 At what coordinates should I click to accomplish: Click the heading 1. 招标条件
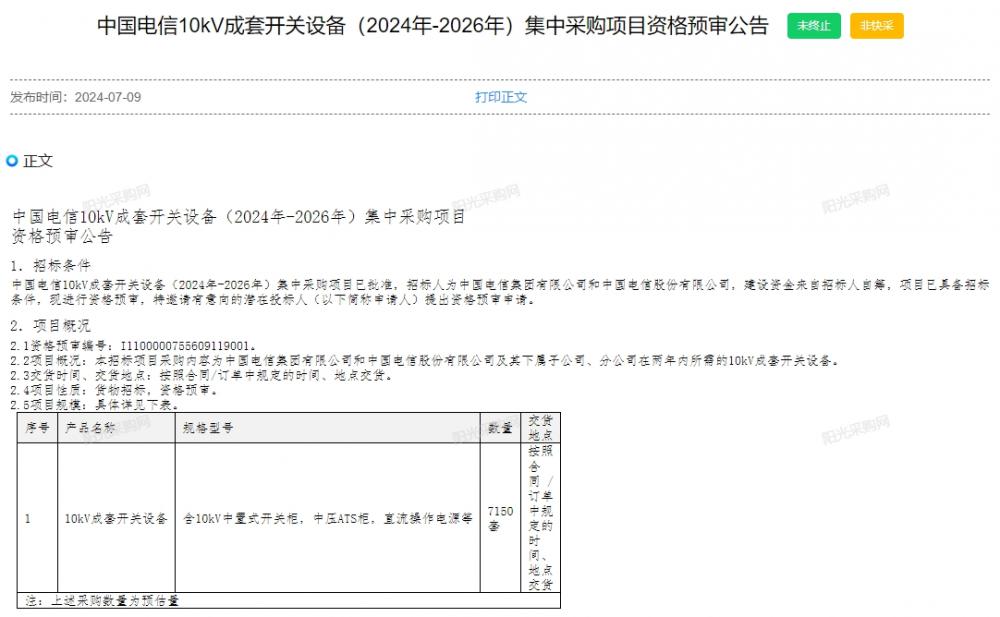[50, 267]
